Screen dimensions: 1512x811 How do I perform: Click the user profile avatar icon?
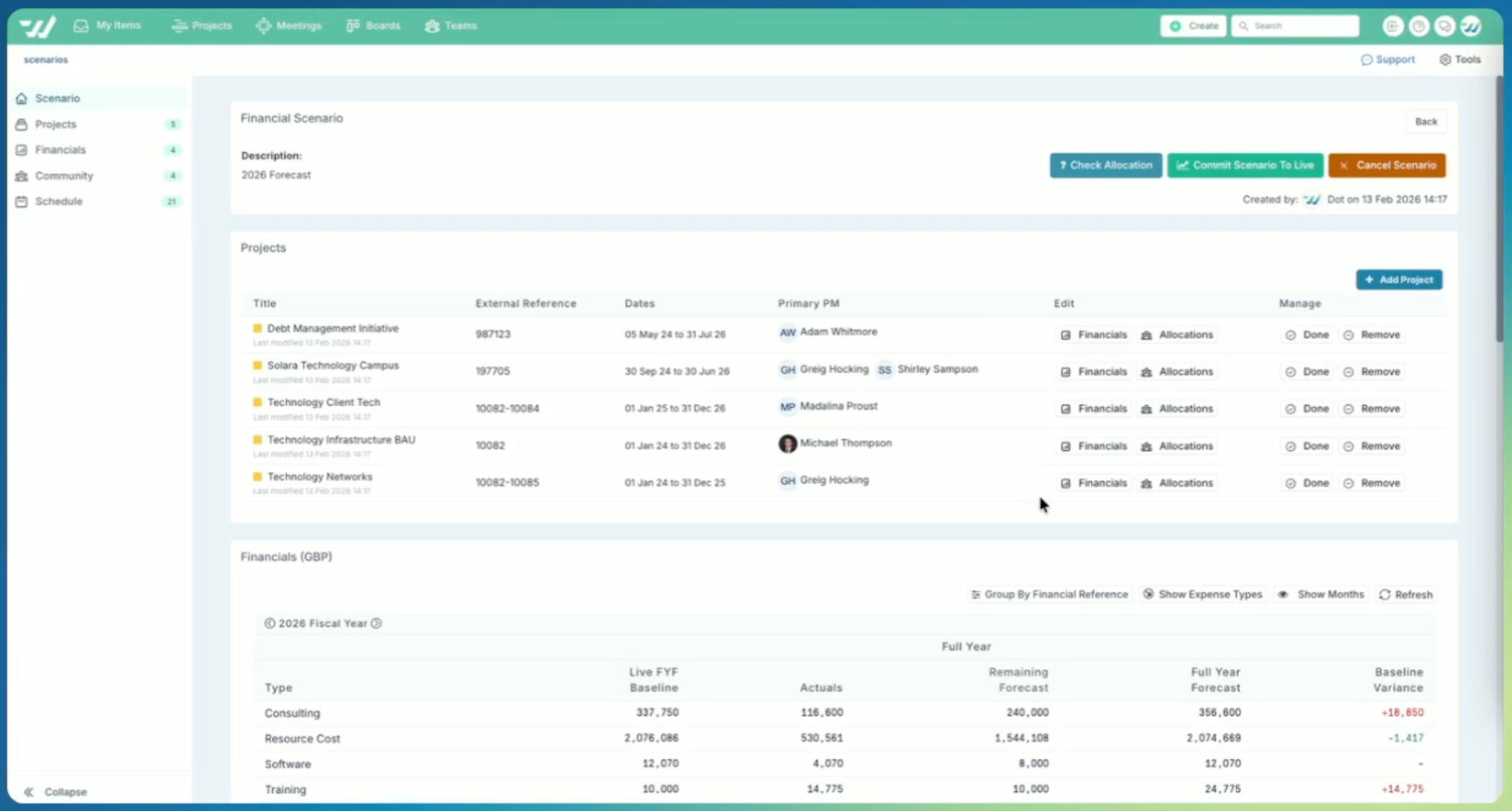1471,26
